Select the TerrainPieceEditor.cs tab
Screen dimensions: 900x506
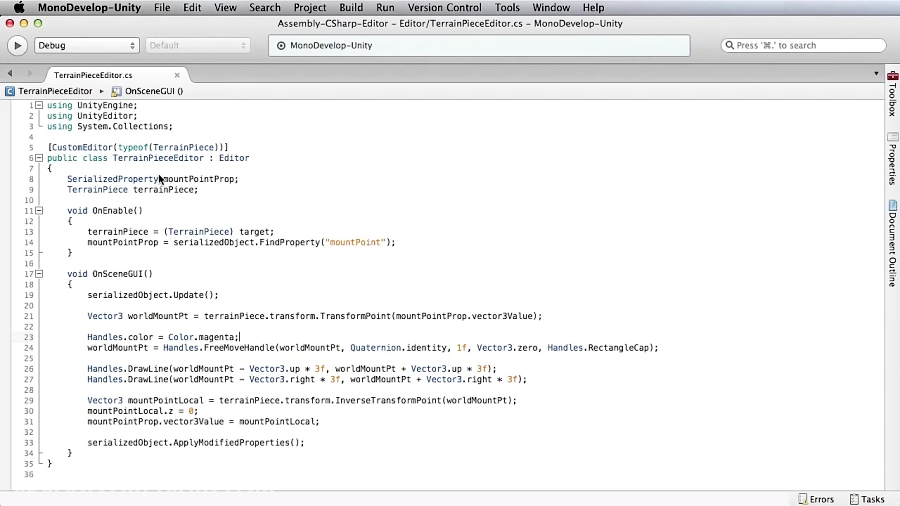pyautogui.click(x=93, y=75)
